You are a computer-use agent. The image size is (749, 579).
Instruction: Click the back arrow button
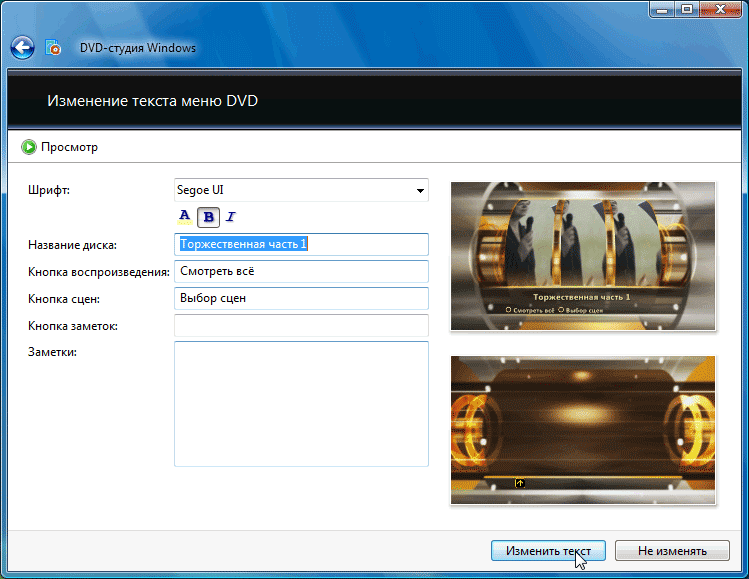tap(22, 48)
